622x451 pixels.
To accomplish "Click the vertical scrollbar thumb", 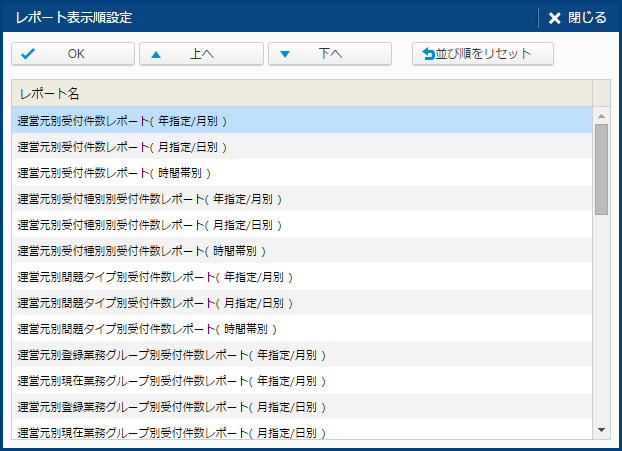I will 601,170.
